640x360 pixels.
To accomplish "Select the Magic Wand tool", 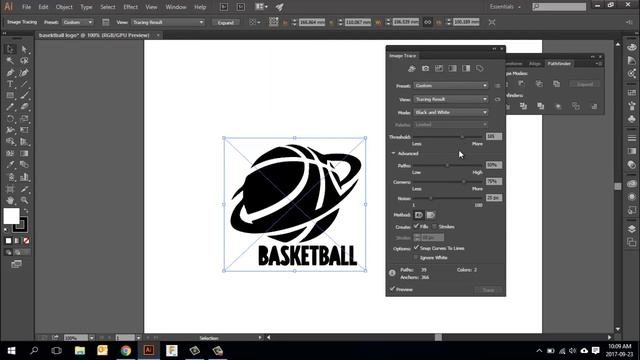I will pos(10,61).
